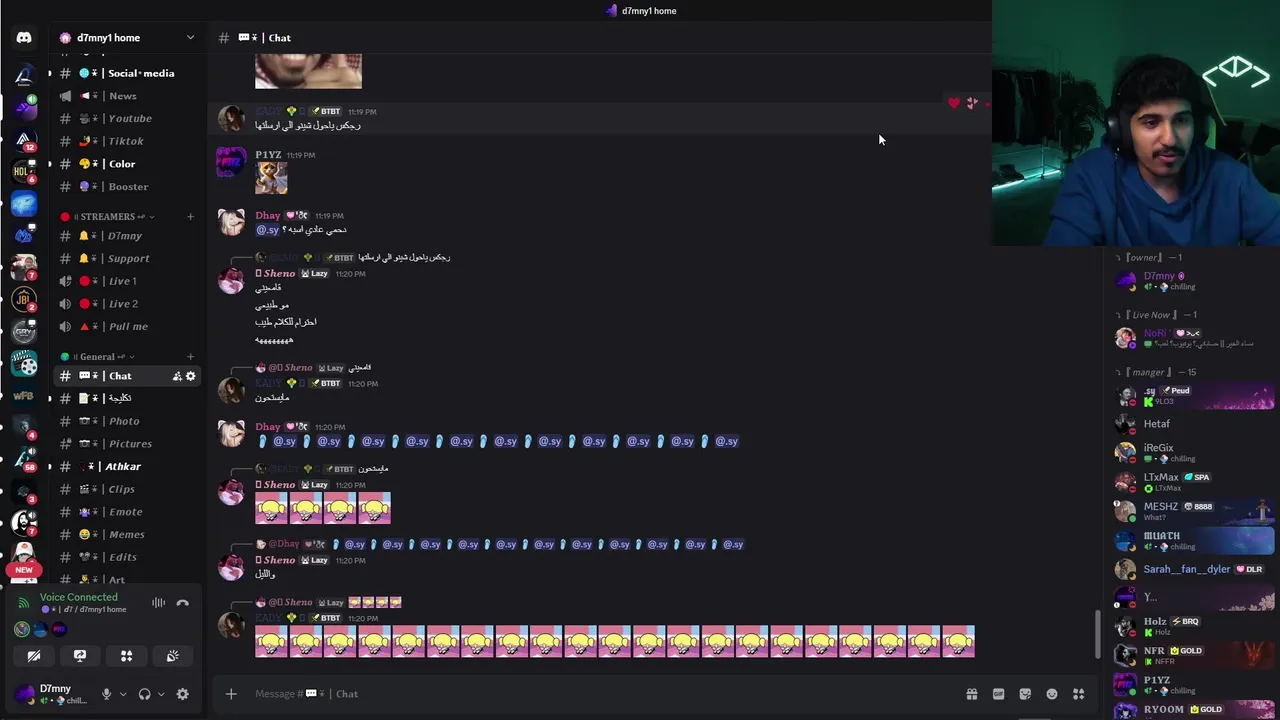Image resolution: width=1280 pixels, height=720 pixels.
Task: Add heart reaction on hovered message
Action: 953,103
